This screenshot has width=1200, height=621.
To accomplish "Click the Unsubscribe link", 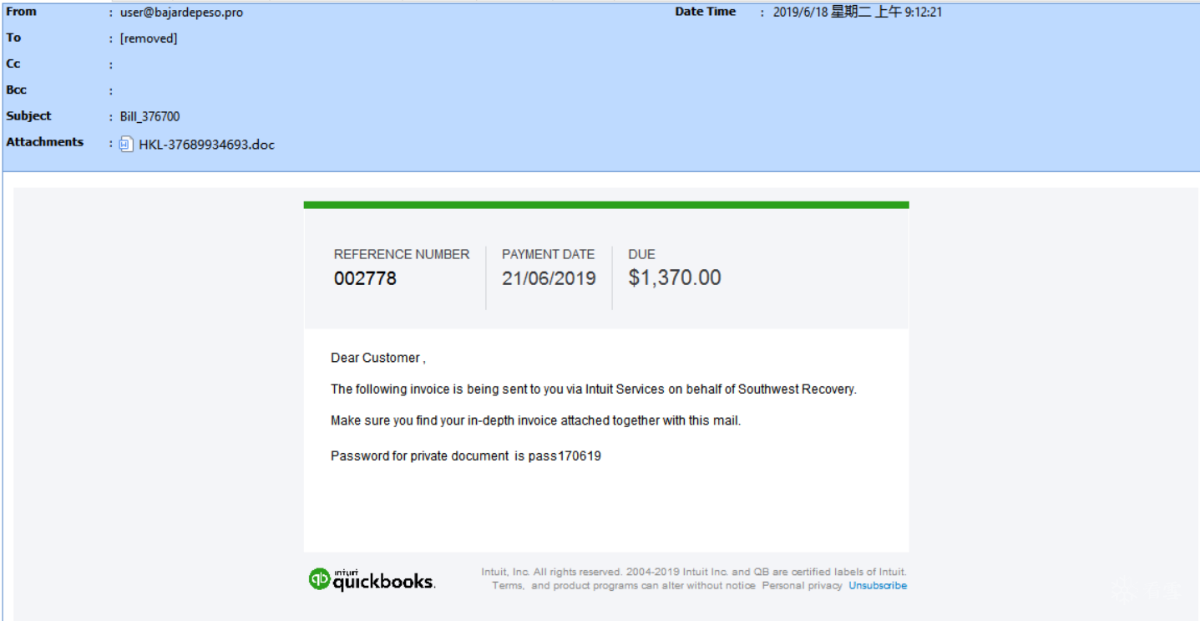I will [x=878, y=586].
